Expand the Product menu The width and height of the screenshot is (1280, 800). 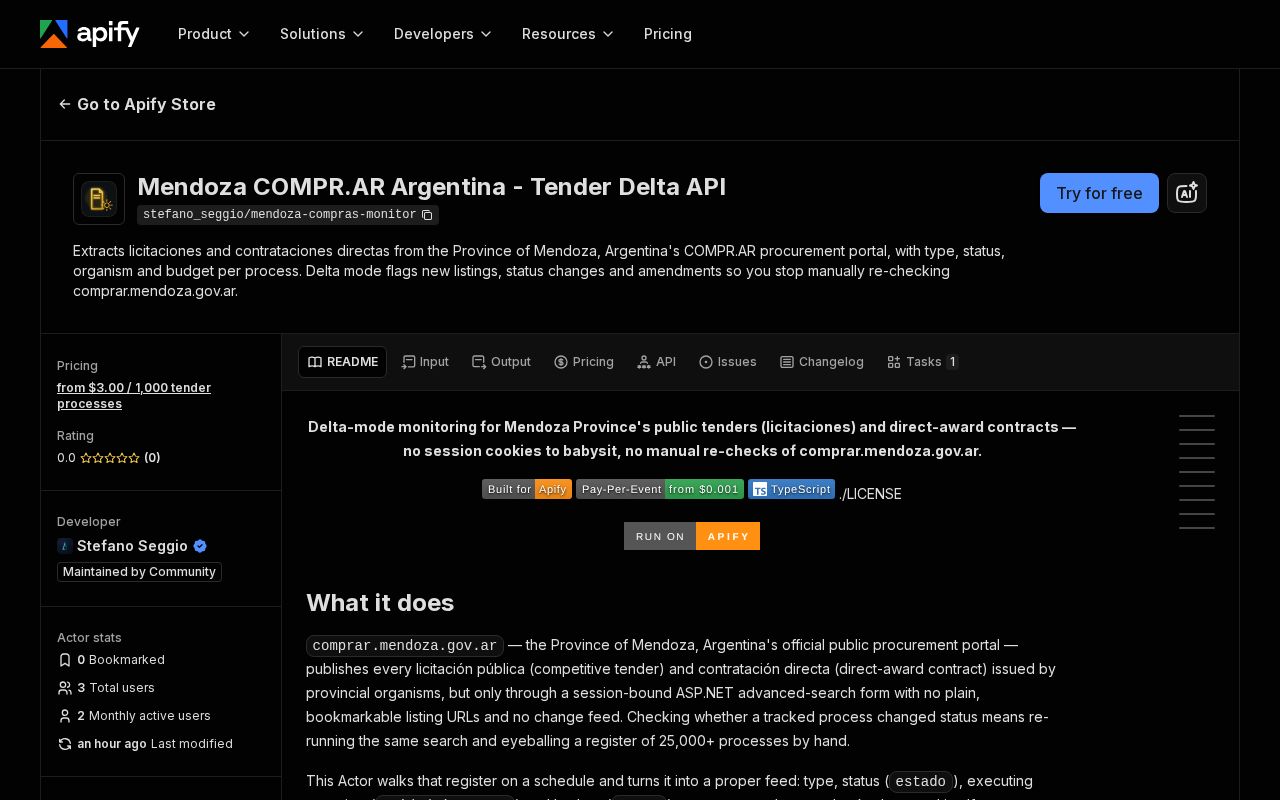[x=214, y=34]
